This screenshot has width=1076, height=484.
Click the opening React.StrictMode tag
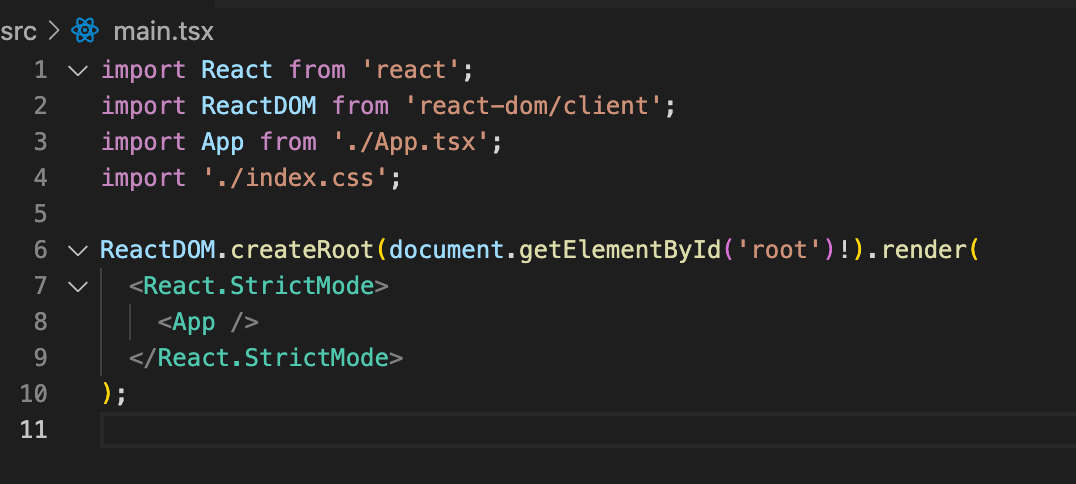pyautogui.click(x=259, y=286)
